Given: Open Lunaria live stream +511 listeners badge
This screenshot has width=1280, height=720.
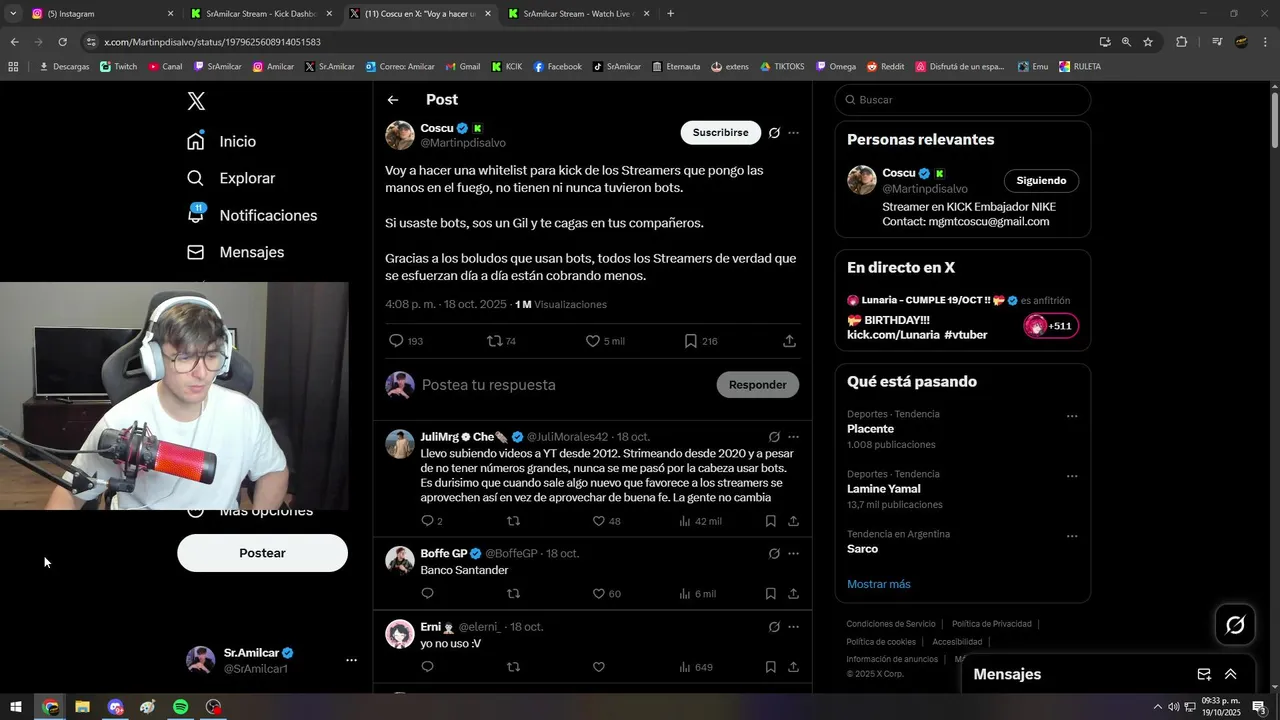Looking at the screenshot, I should (1051, 326).
